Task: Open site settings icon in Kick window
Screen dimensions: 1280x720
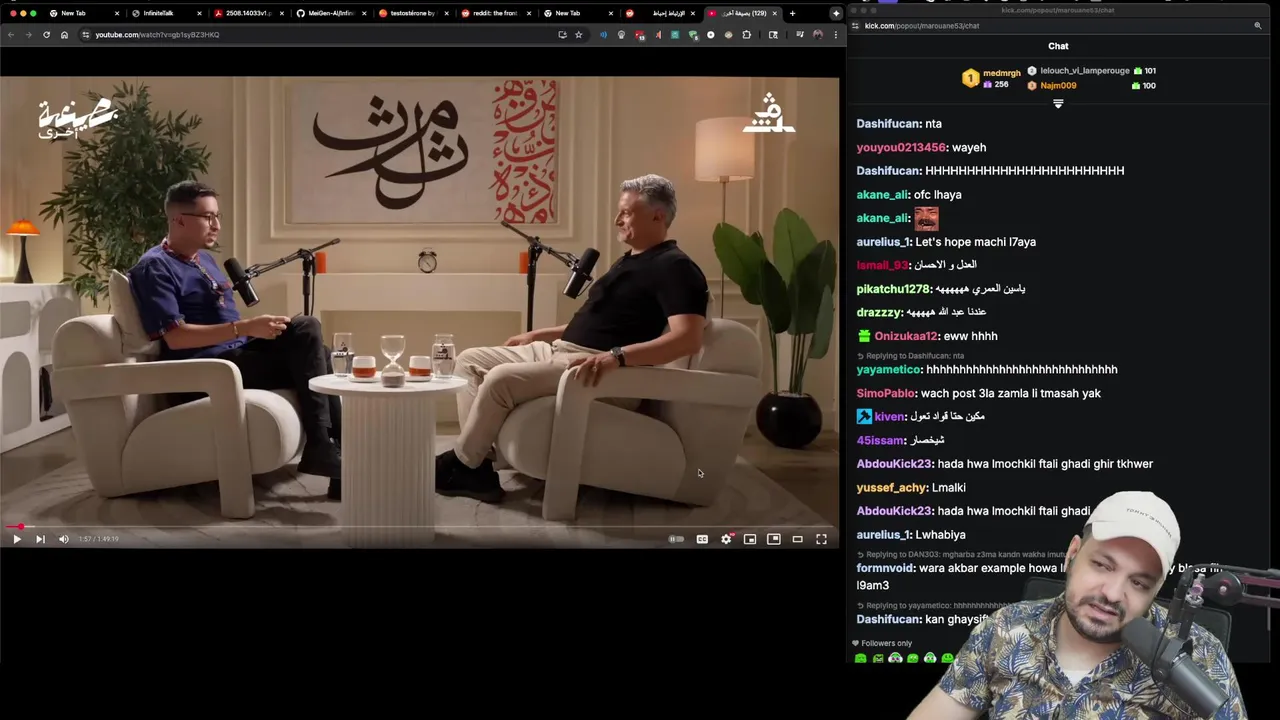Action: point(857,26)
